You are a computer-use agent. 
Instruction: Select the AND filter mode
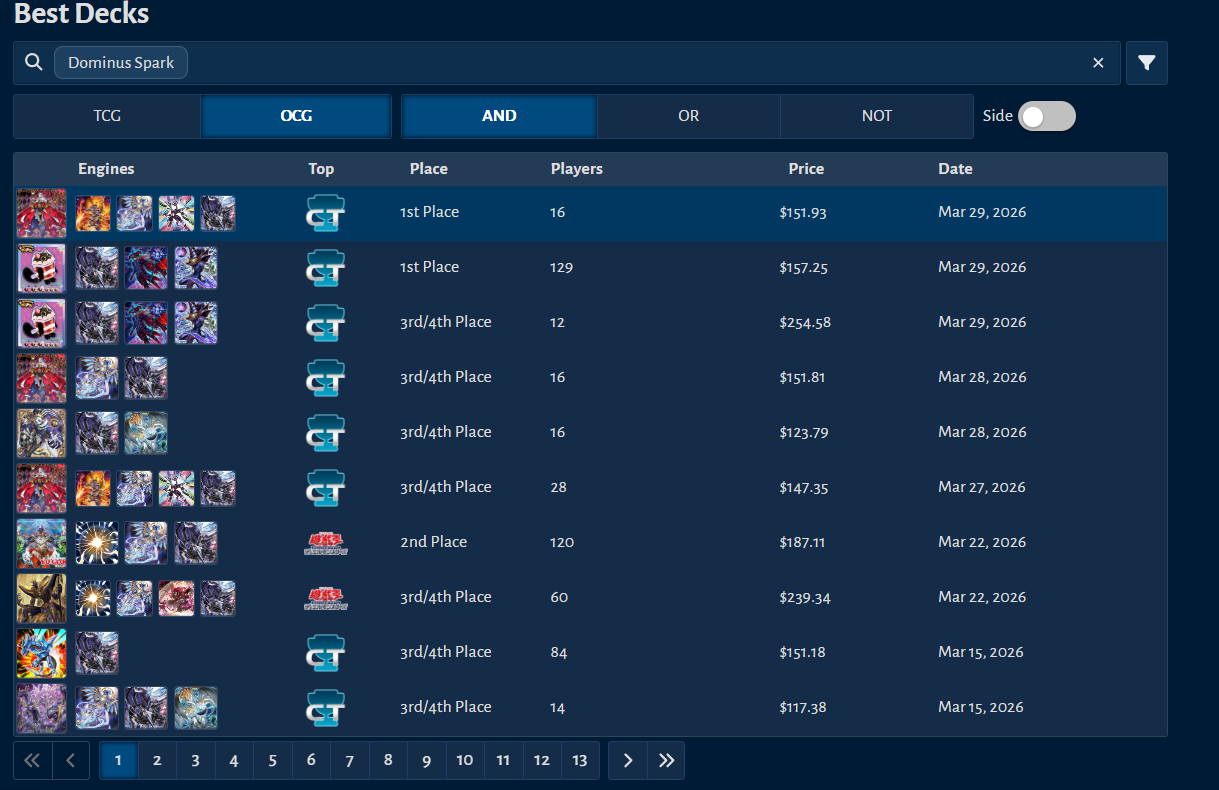tap(499, 116)
